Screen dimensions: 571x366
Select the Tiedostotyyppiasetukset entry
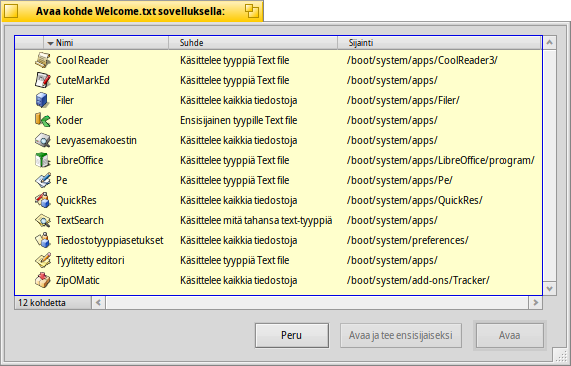pyautogui.click(x=278, y=240)
